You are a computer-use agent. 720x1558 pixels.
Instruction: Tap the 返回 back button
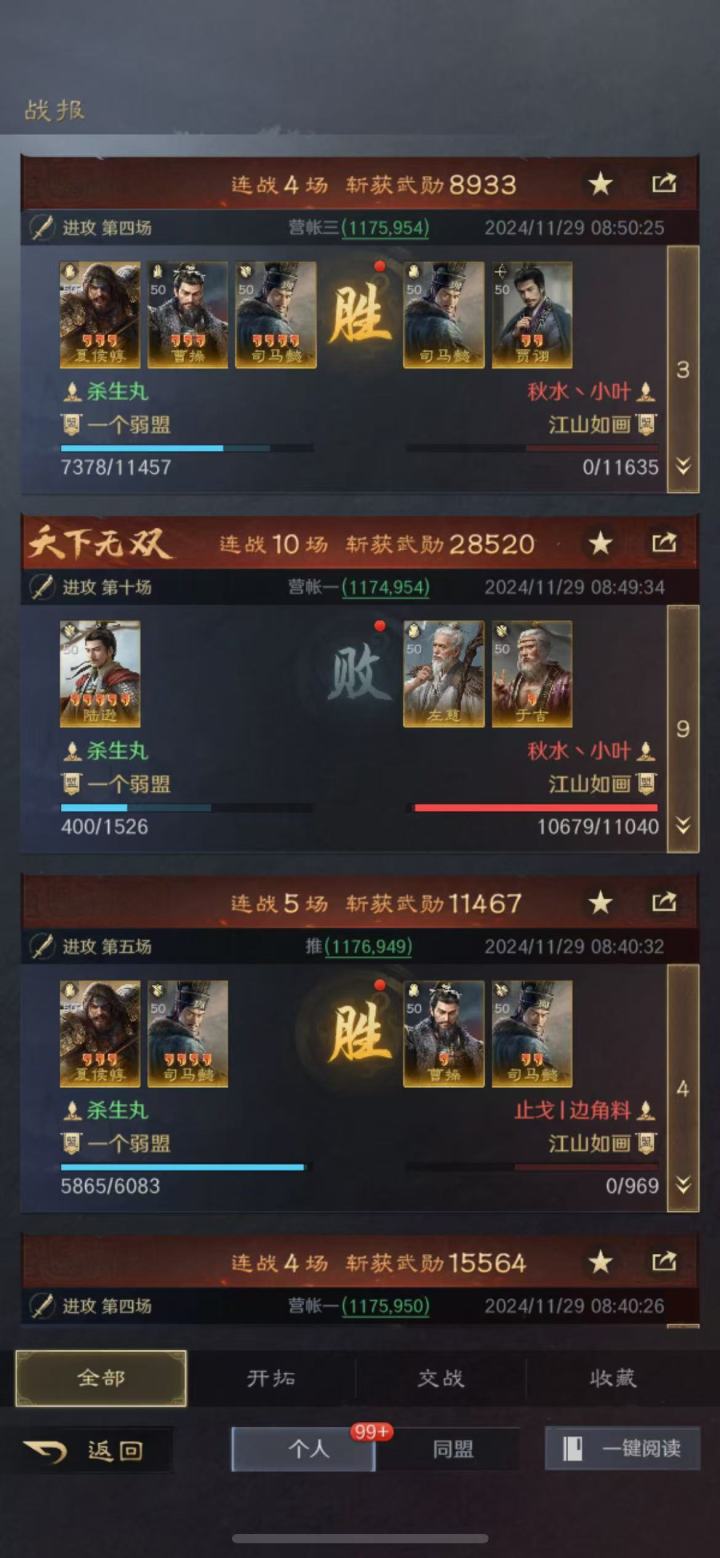[x=96, y=1449]
